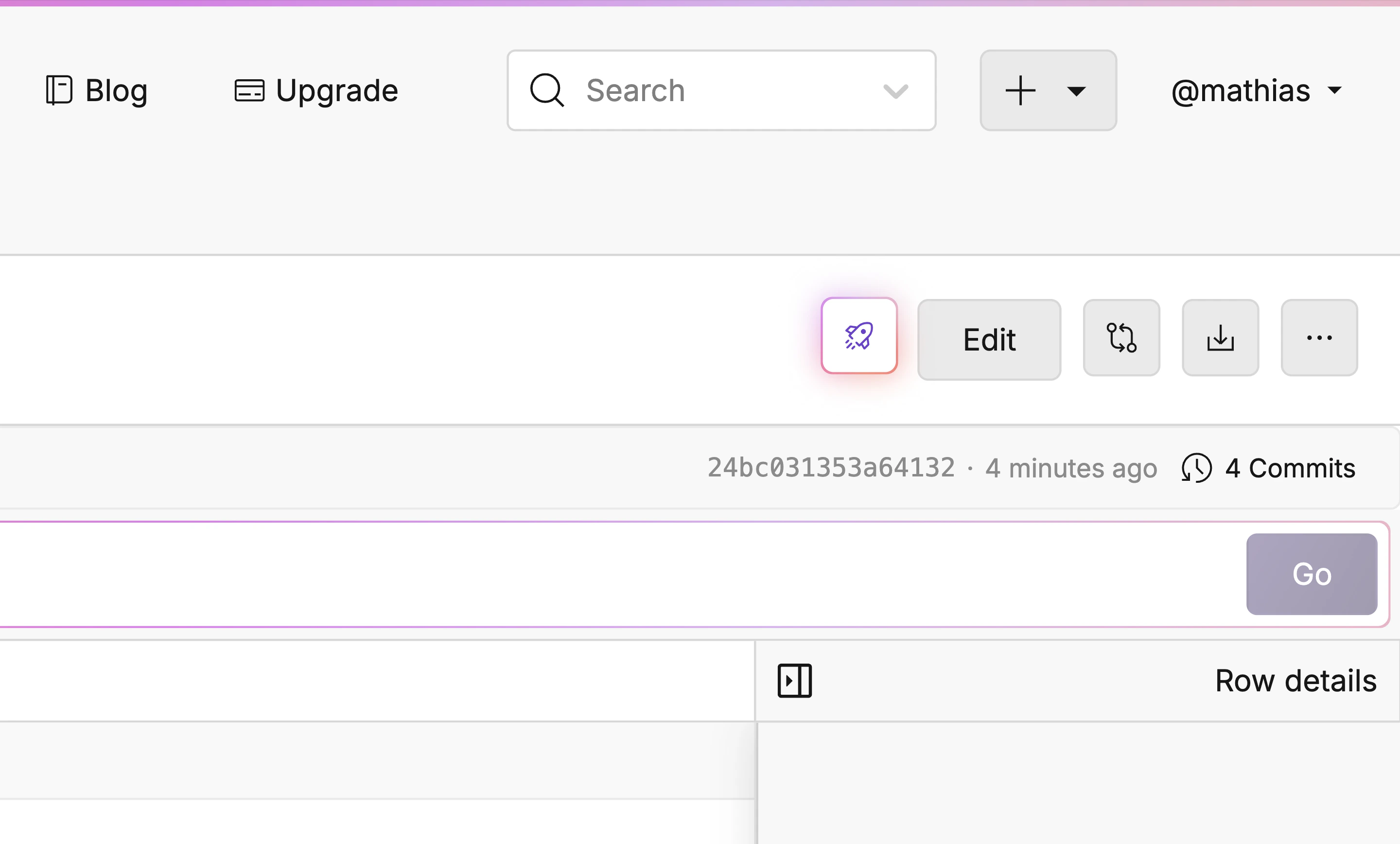
Task: Open the Blog menu item
Action: point(117,91)
